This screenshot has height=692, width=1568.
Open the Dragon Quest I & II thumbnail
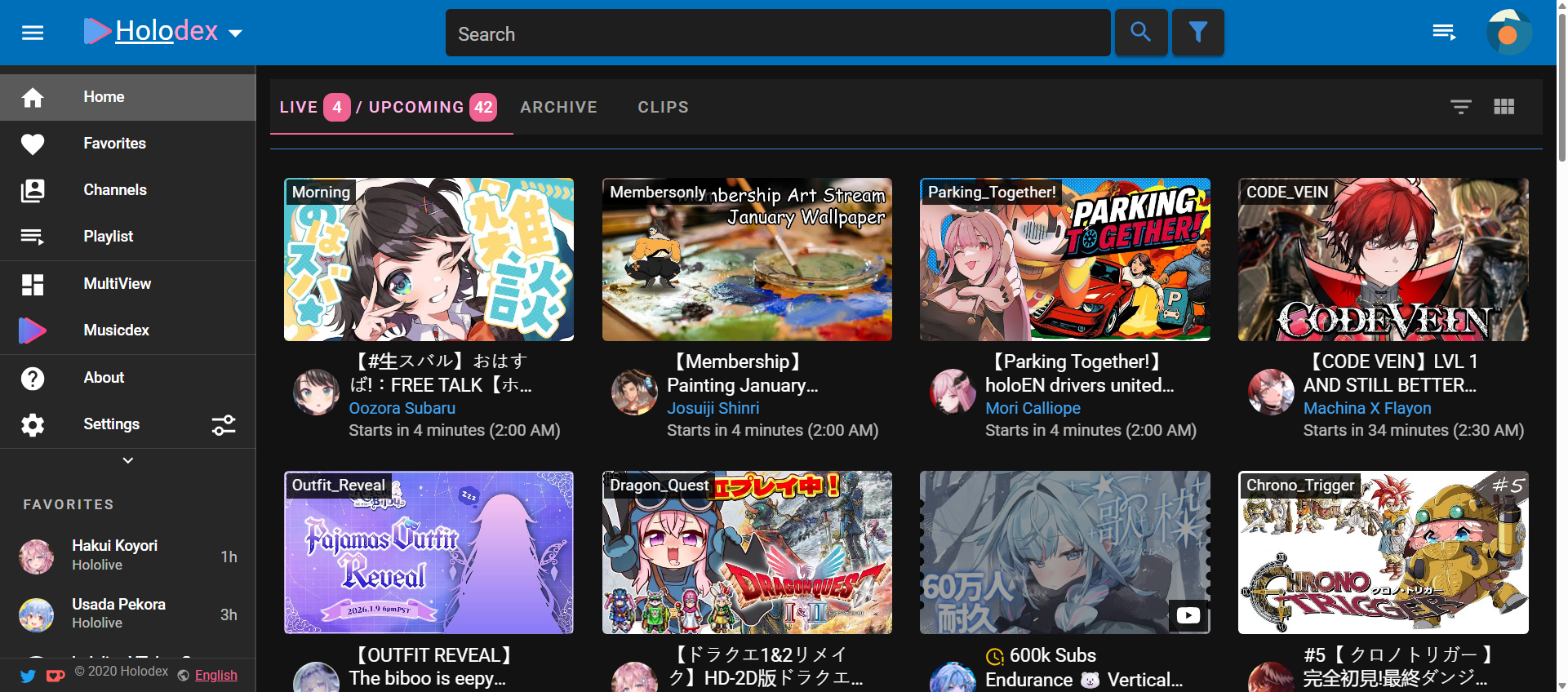point(747,552)
